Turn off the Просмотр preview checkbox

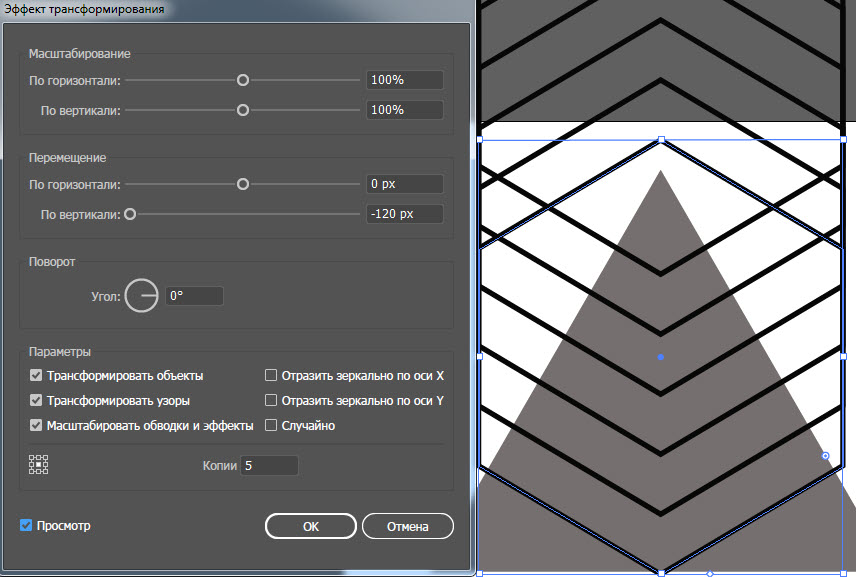pos(26,525)
